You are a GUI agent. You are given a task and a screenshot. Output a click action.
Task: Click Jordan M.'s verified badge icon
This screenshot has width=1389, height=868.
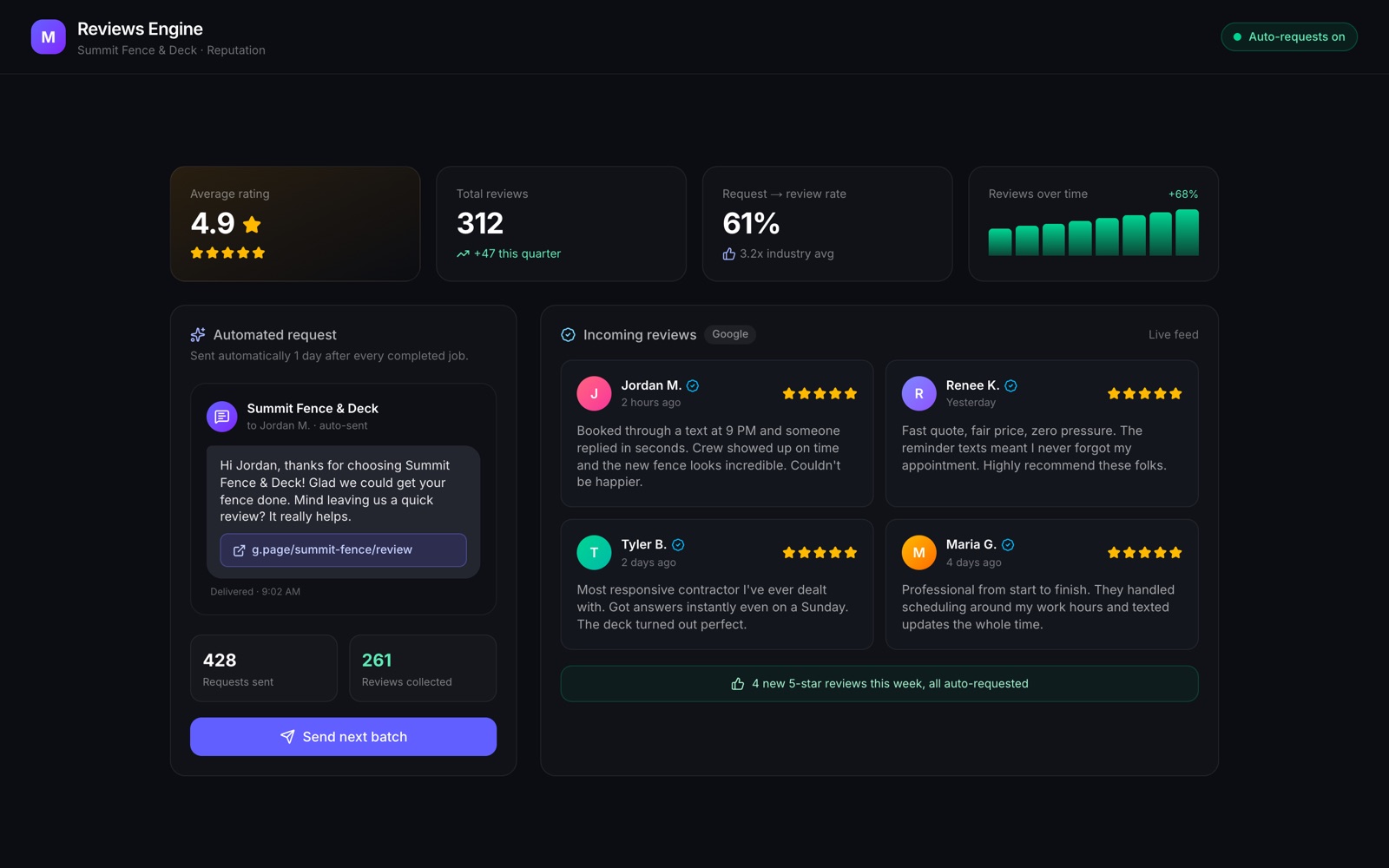693,386
